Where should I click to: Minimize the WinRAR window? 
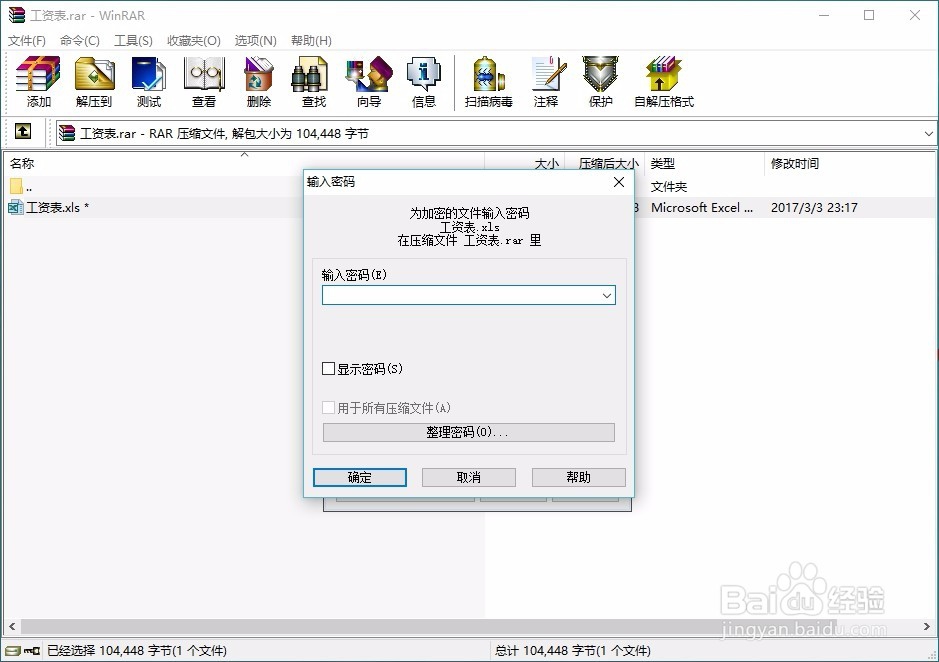click(x=824, y=16)
